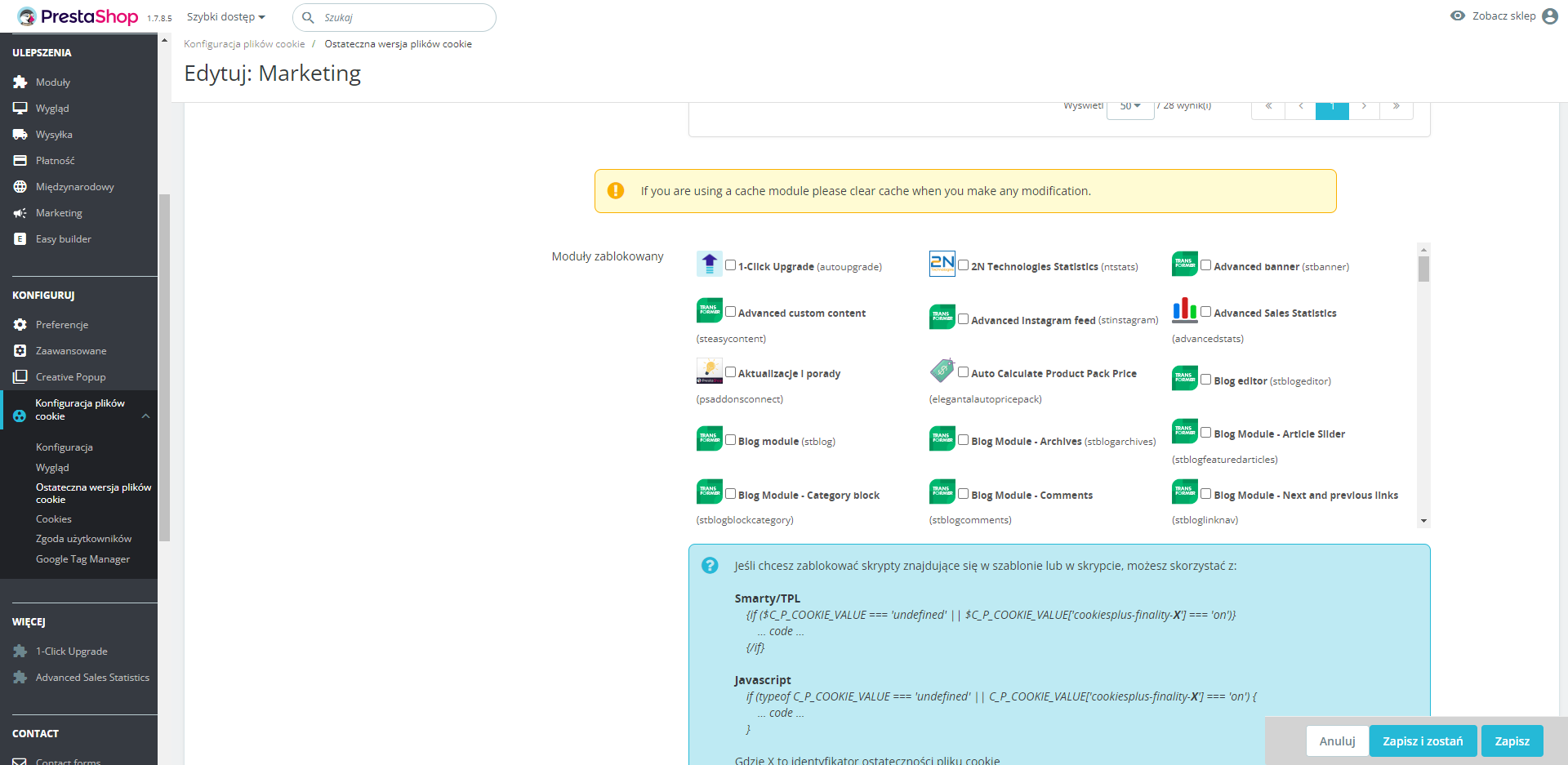Click the Moduły puzzle icon
The width and height of the screenshot is (1568, 765).
(x=20, y=82)
